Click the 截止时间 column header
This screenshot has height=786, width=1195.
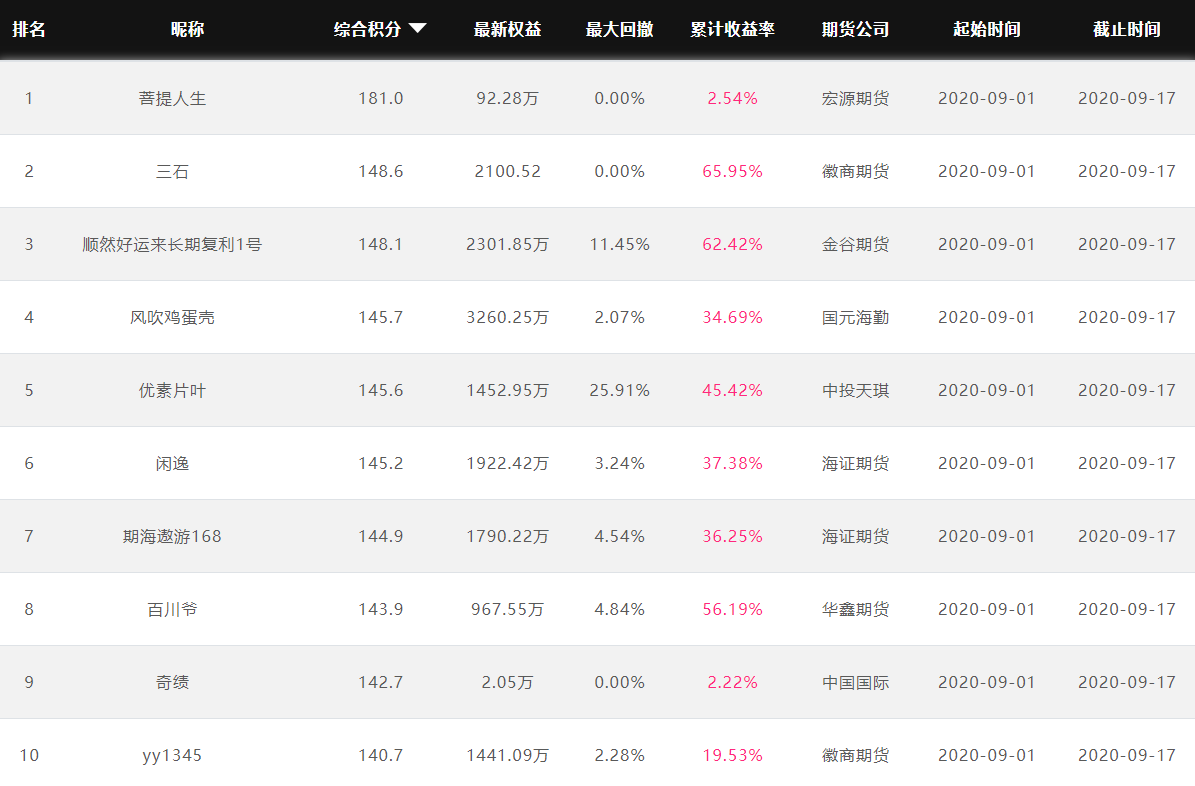1126,29
